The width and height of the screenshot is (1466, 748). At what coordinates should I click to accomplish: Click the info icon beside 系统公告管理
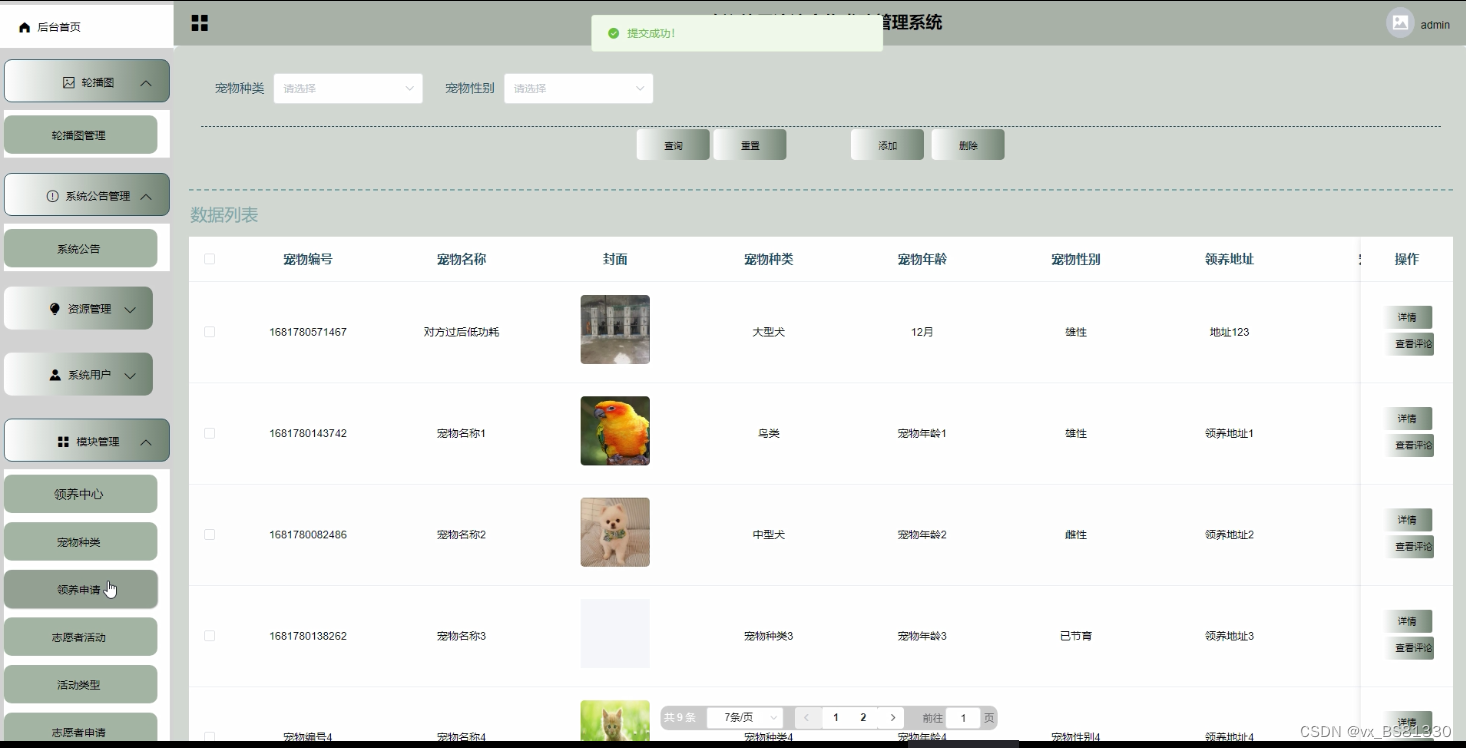(53, 196)
